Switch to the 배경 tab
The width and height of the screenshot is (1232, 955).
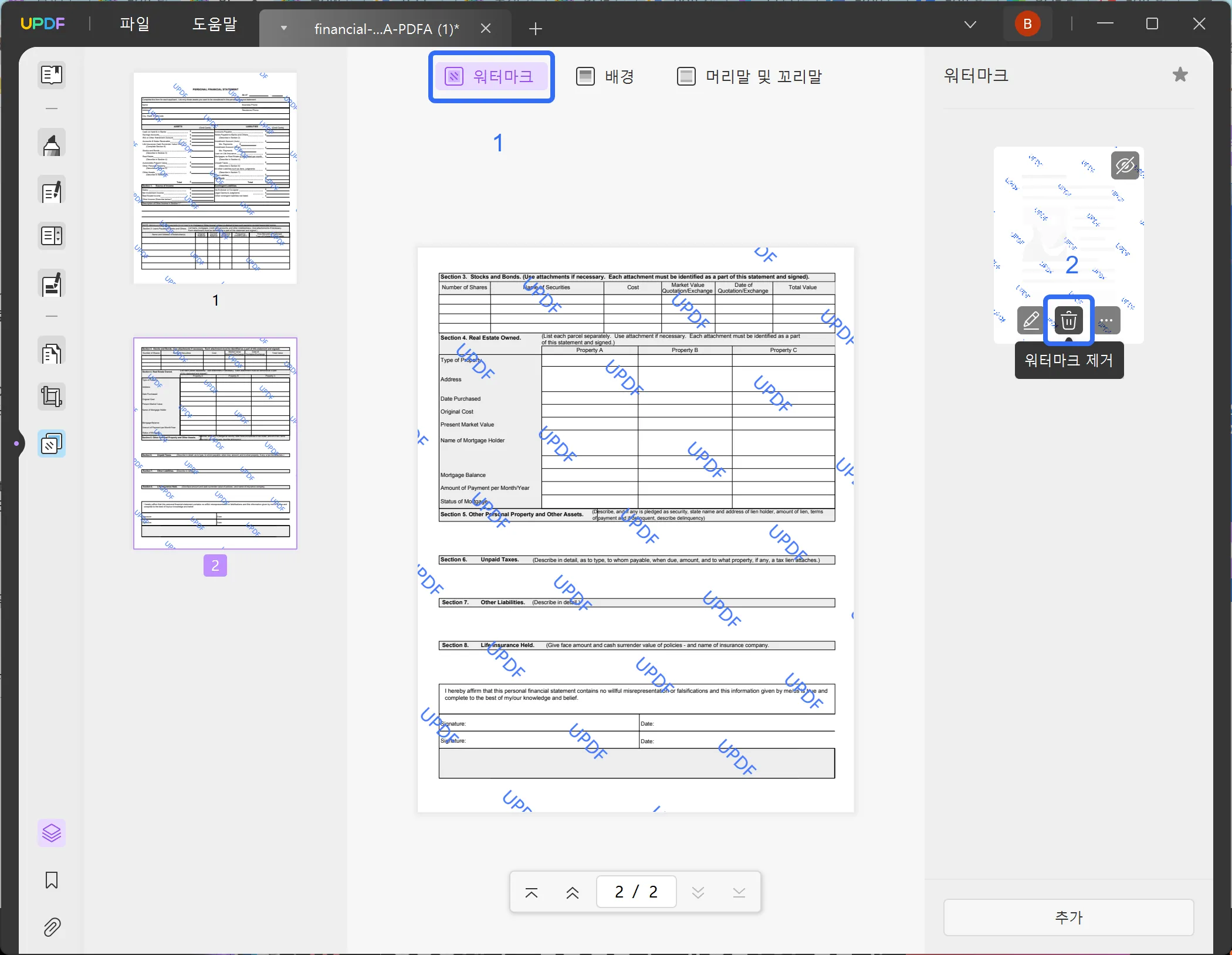(605, 76)
